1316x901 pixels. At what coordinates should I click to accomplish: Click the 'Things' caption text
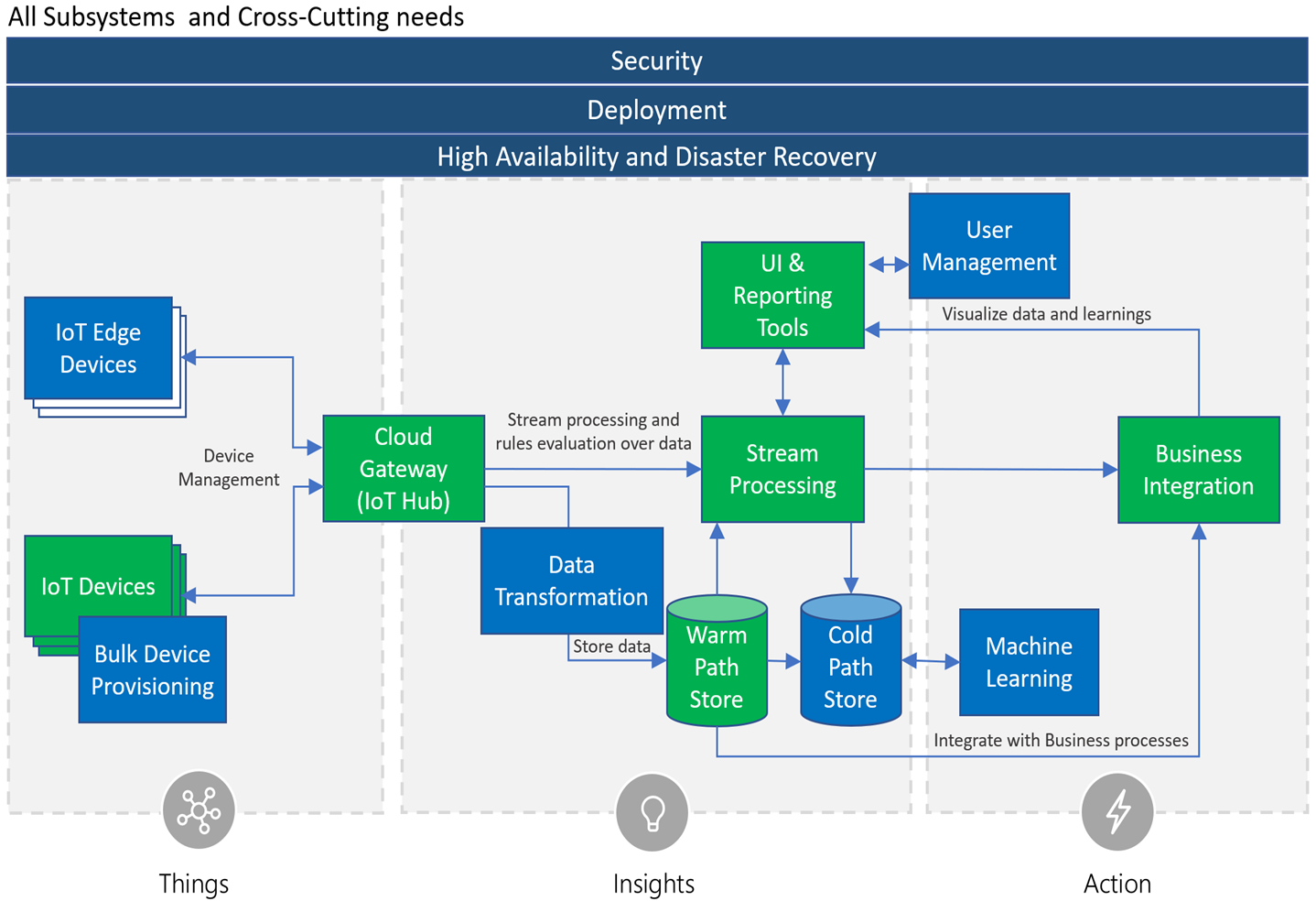[194, 884]
